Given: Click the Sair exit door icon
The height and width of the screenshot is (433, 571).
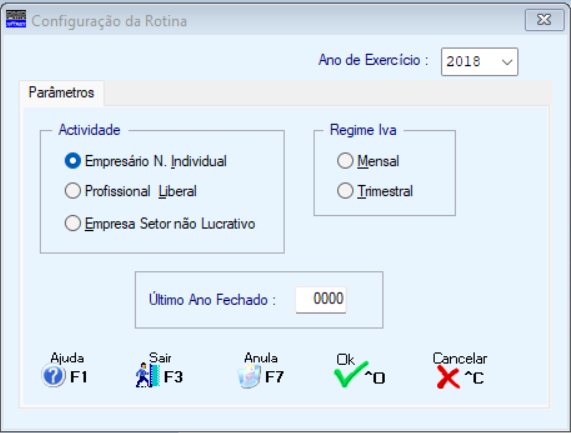Looking at the screenshot, I should [x=148, y=375].
